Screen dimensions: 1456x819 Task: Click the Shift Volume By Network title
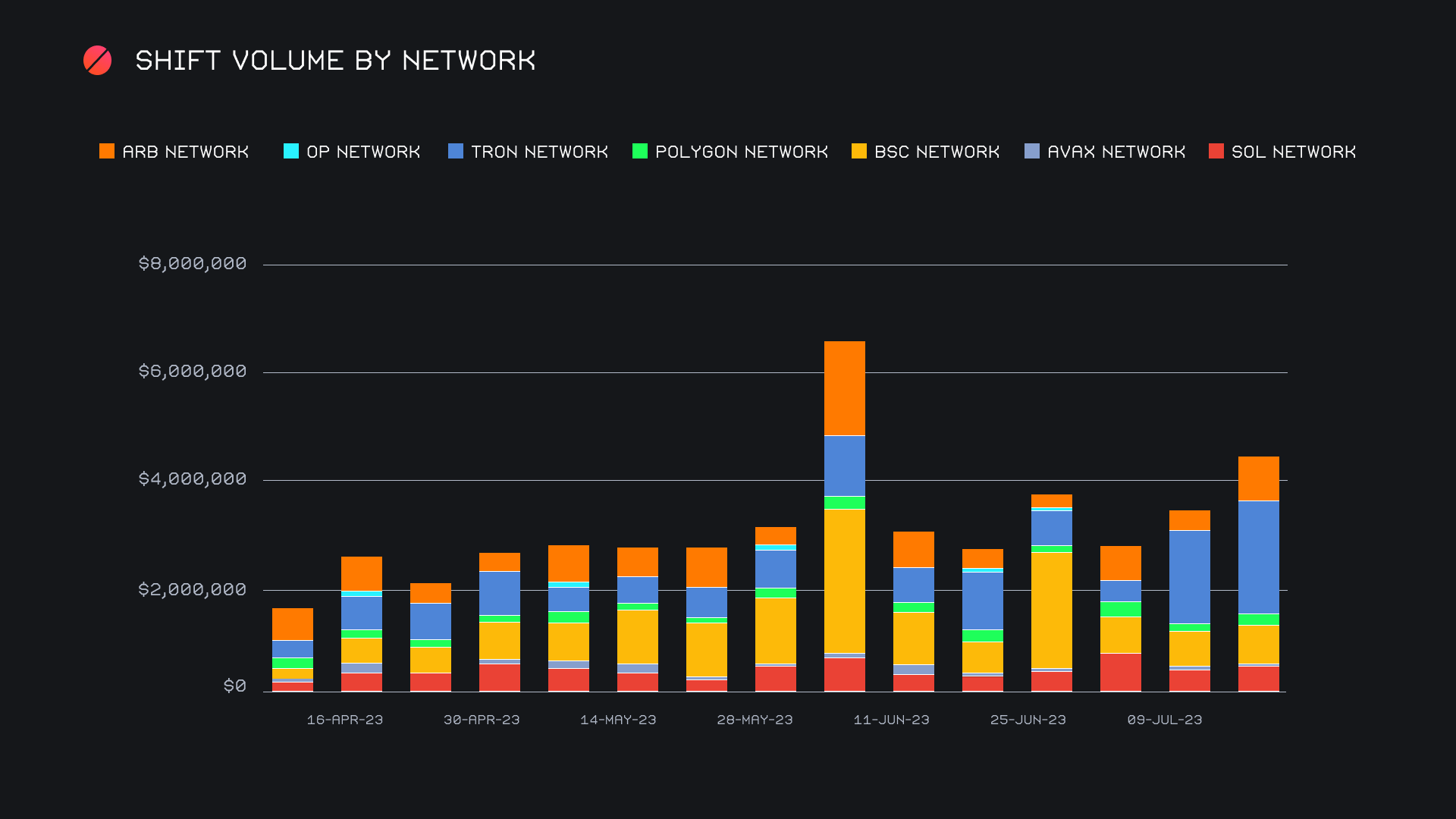click(335, 61)
